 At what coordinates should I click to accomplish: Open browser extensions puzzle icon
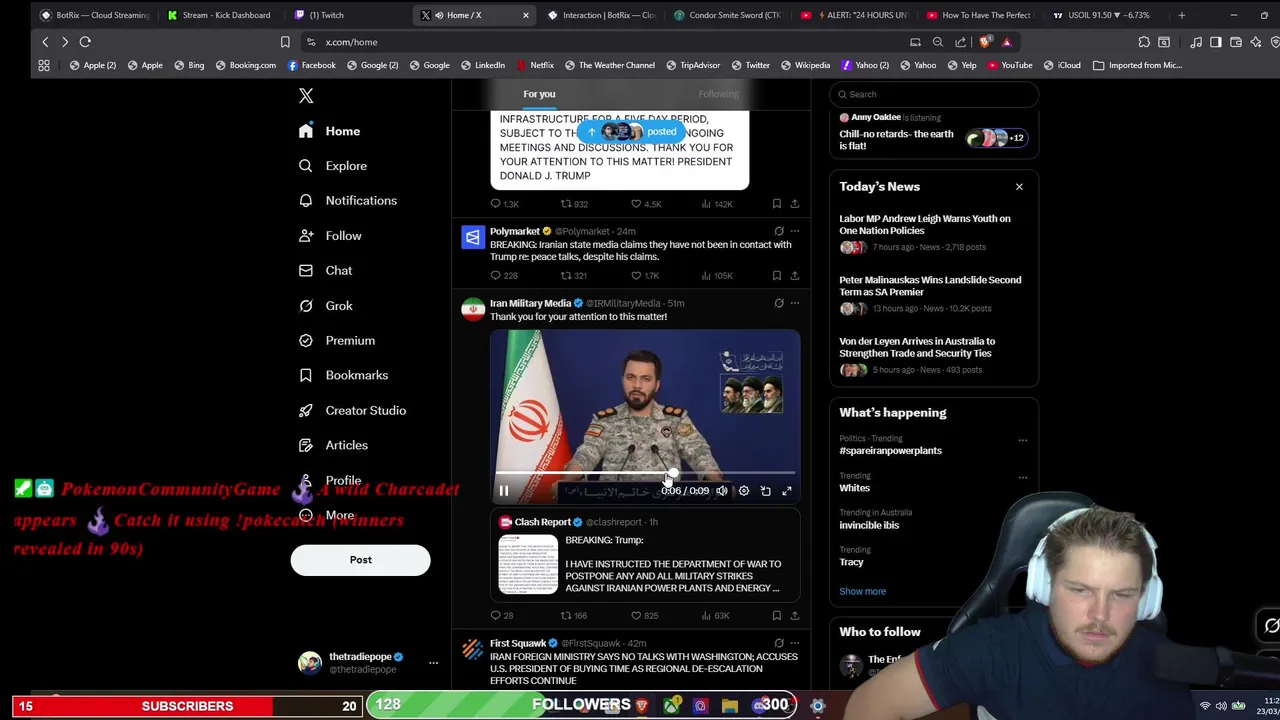tap(1144, 42)
